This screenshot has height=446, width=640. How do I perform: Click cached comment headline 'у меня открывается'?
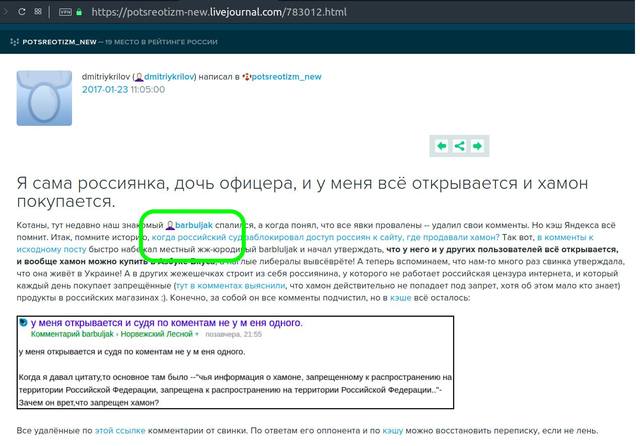[167, 323]
